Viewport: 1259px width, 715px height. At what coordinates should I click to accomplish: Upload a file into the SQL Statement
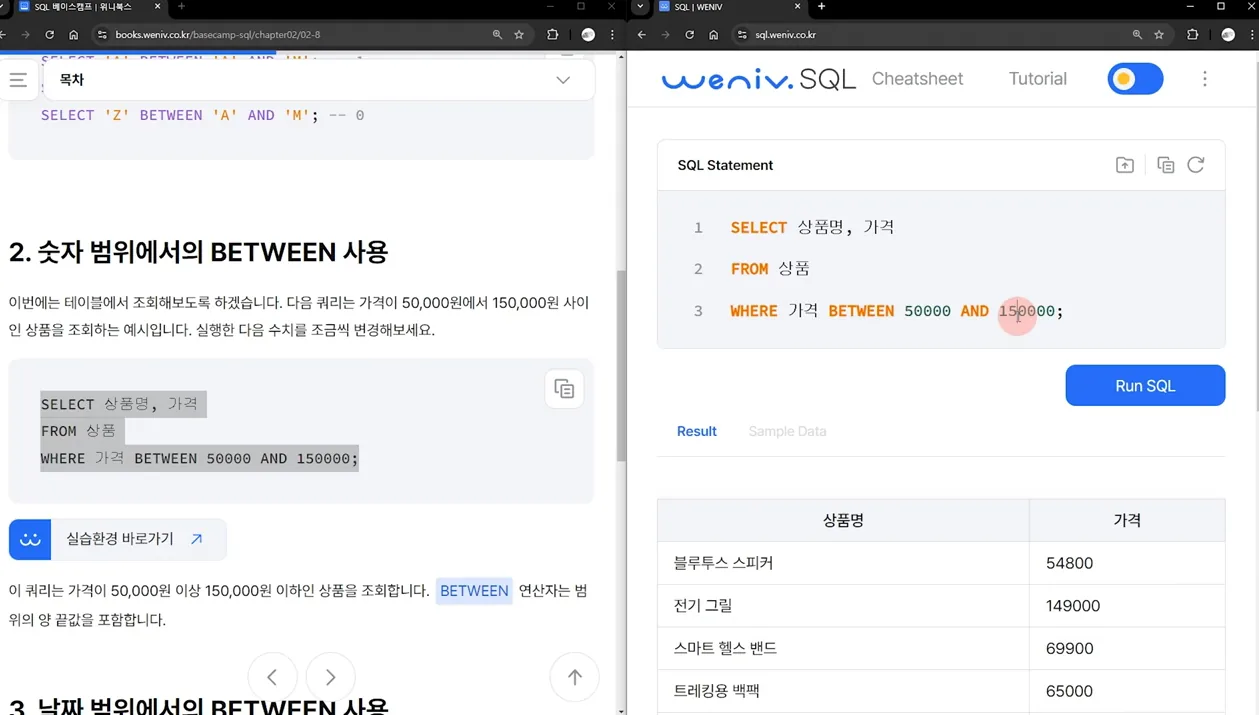click(x=1125, y=165)
